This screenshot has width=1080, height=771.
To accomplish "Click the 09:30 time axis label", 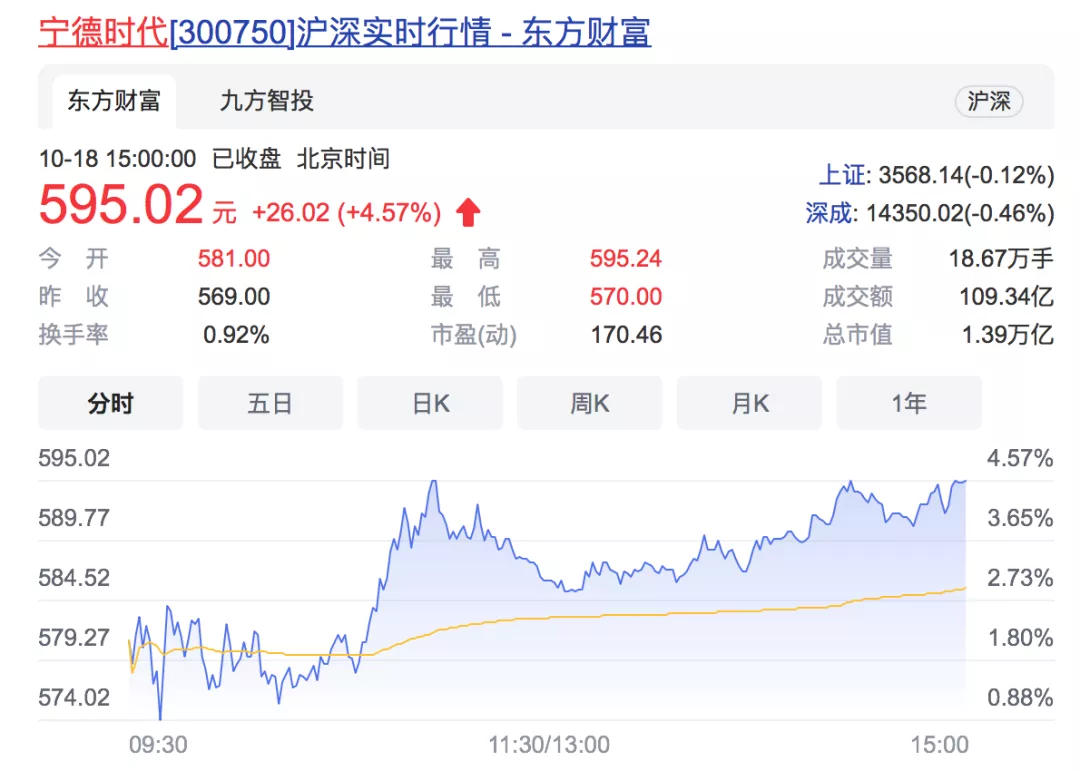I will point(158,745).
